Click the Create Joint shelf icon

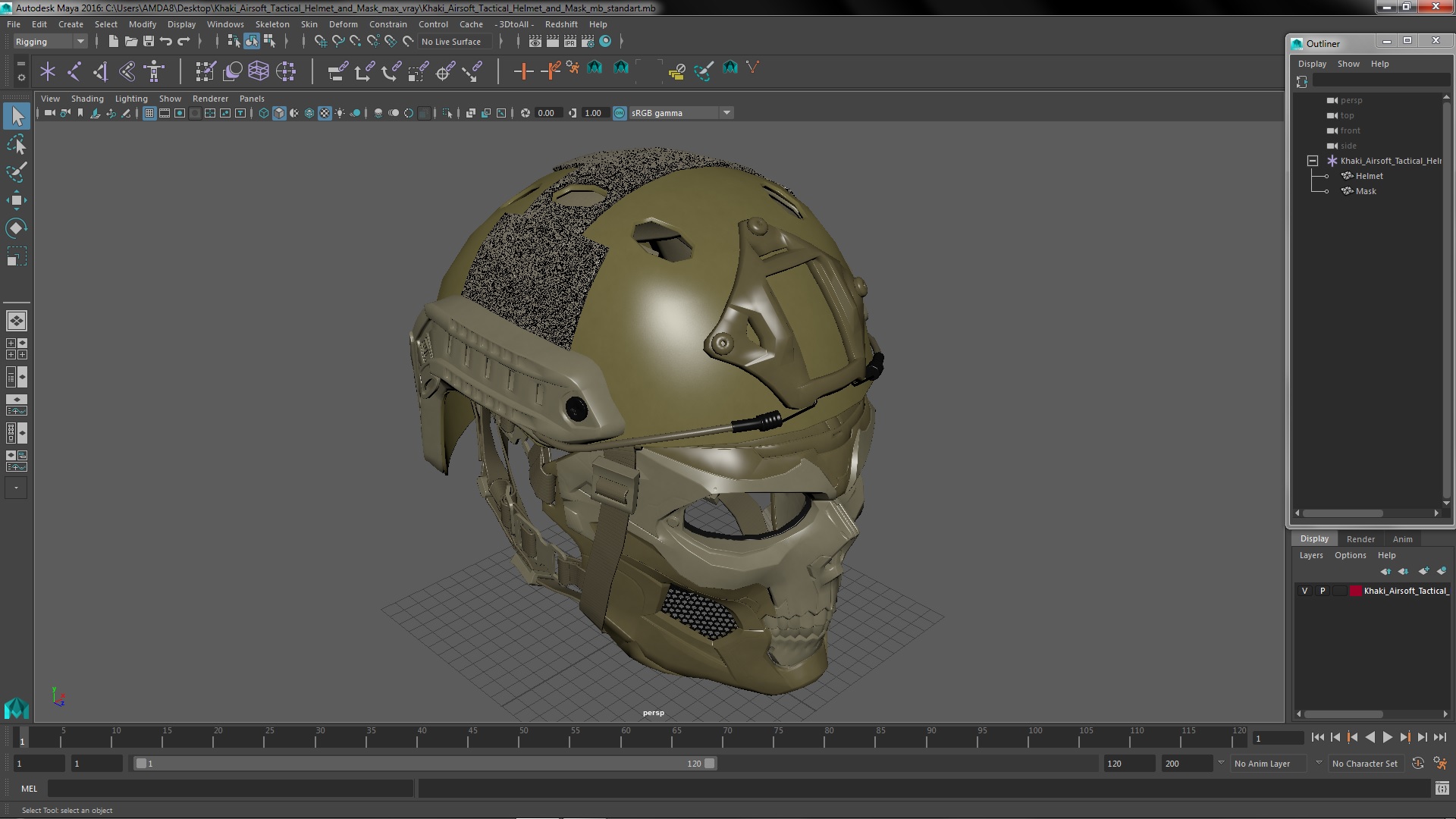(x=74, y=71)
